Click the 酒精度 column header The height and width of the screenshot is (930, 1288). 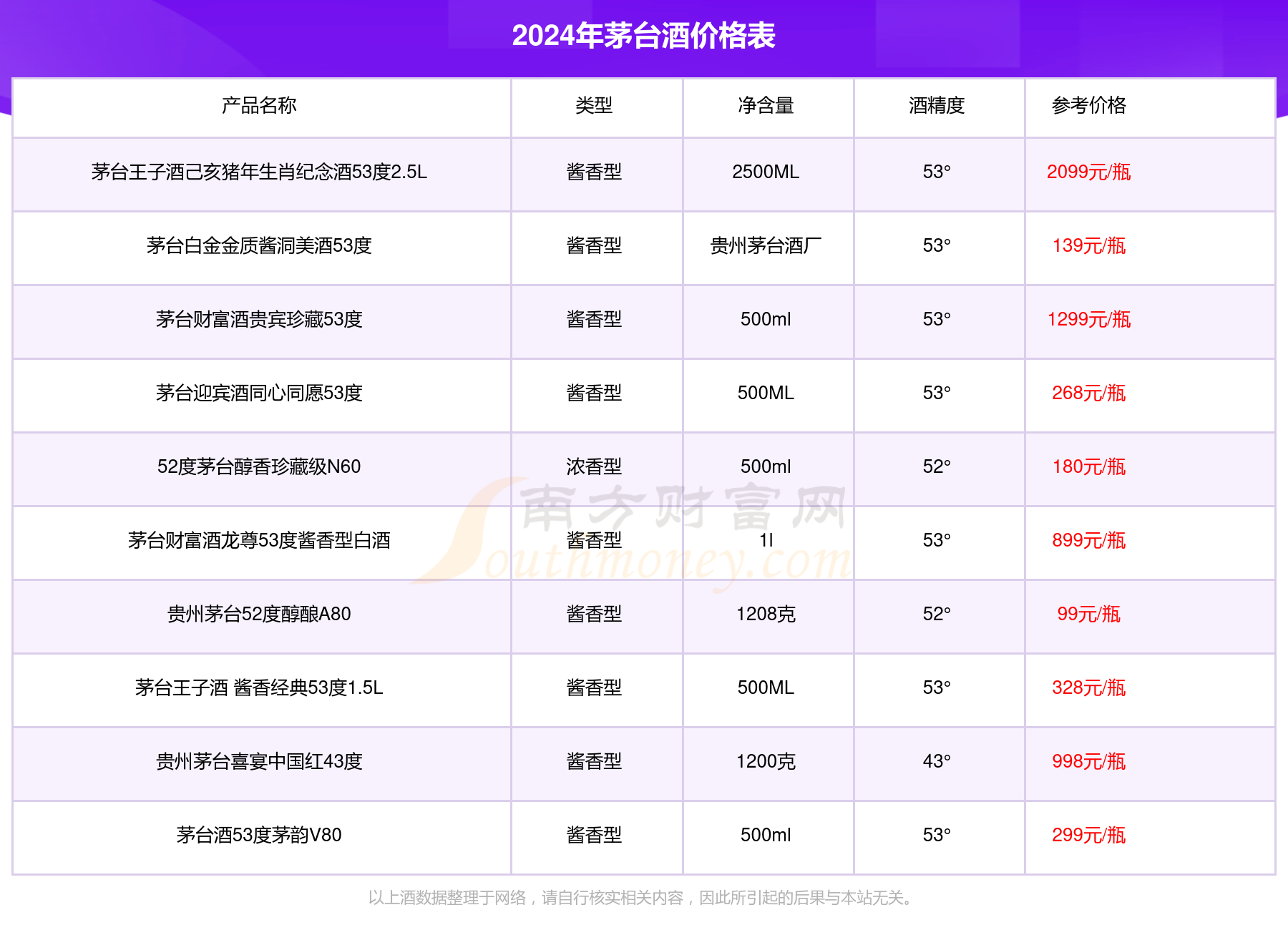click(x=937, y=106)
